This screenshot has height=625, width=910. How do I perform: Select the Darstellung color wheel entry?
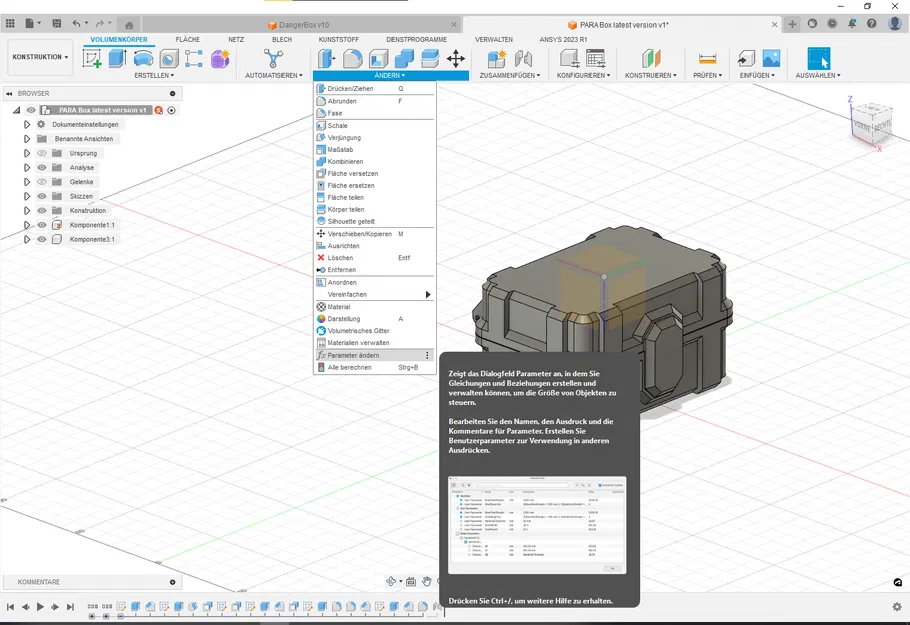pyautogui.click(x=344, y=319)
